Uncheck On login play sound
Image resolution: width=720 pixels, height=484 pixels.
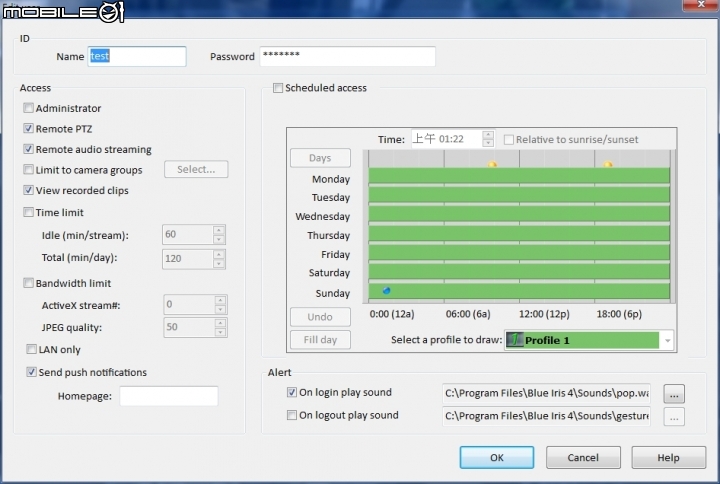tap(292, 392)
